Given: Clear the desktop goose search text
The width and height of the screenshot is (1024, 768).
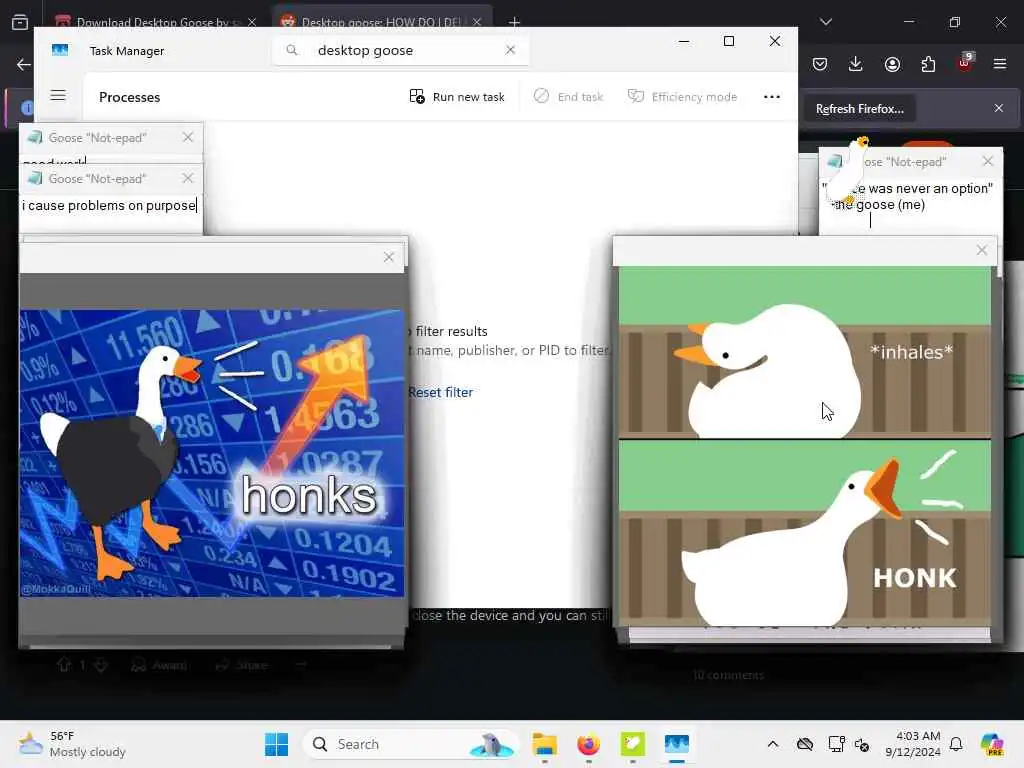Looking at the screenshot, I should click(510, 50).
